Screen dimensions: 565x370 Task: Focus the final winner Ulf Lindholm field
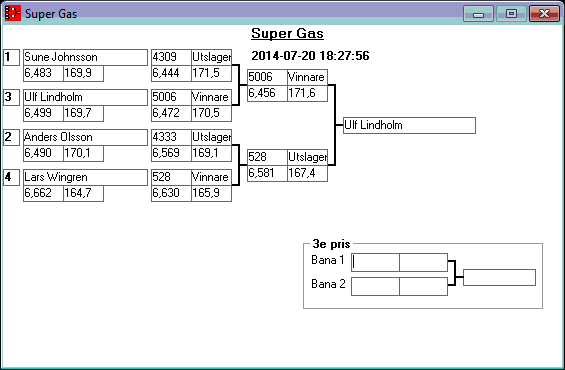pyautogui.click(x=409, y=125)
